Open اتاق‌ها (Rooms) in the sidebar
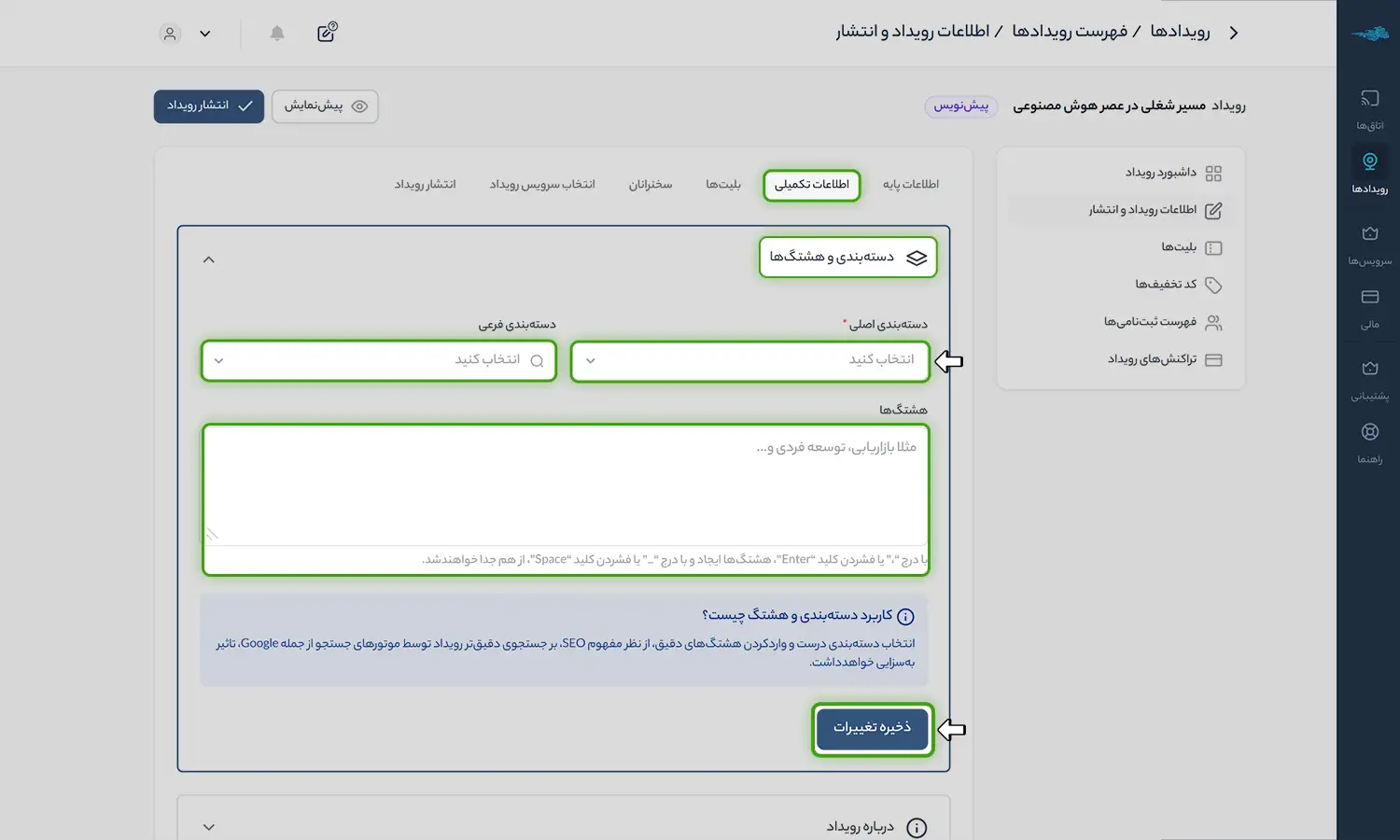1400x840 pixels. 1369,109
